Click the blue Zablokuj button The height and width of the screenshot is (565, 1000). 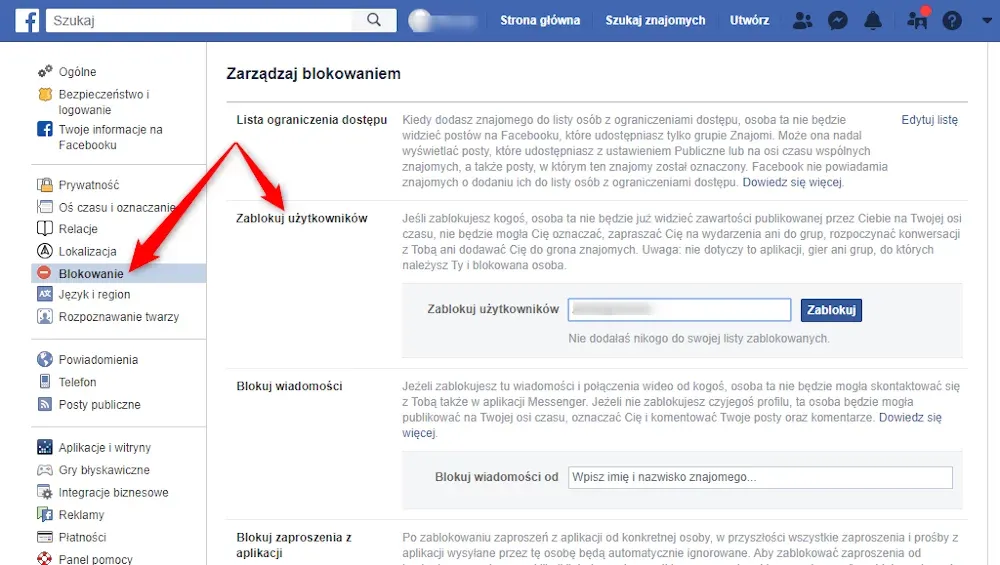point(831,310)
